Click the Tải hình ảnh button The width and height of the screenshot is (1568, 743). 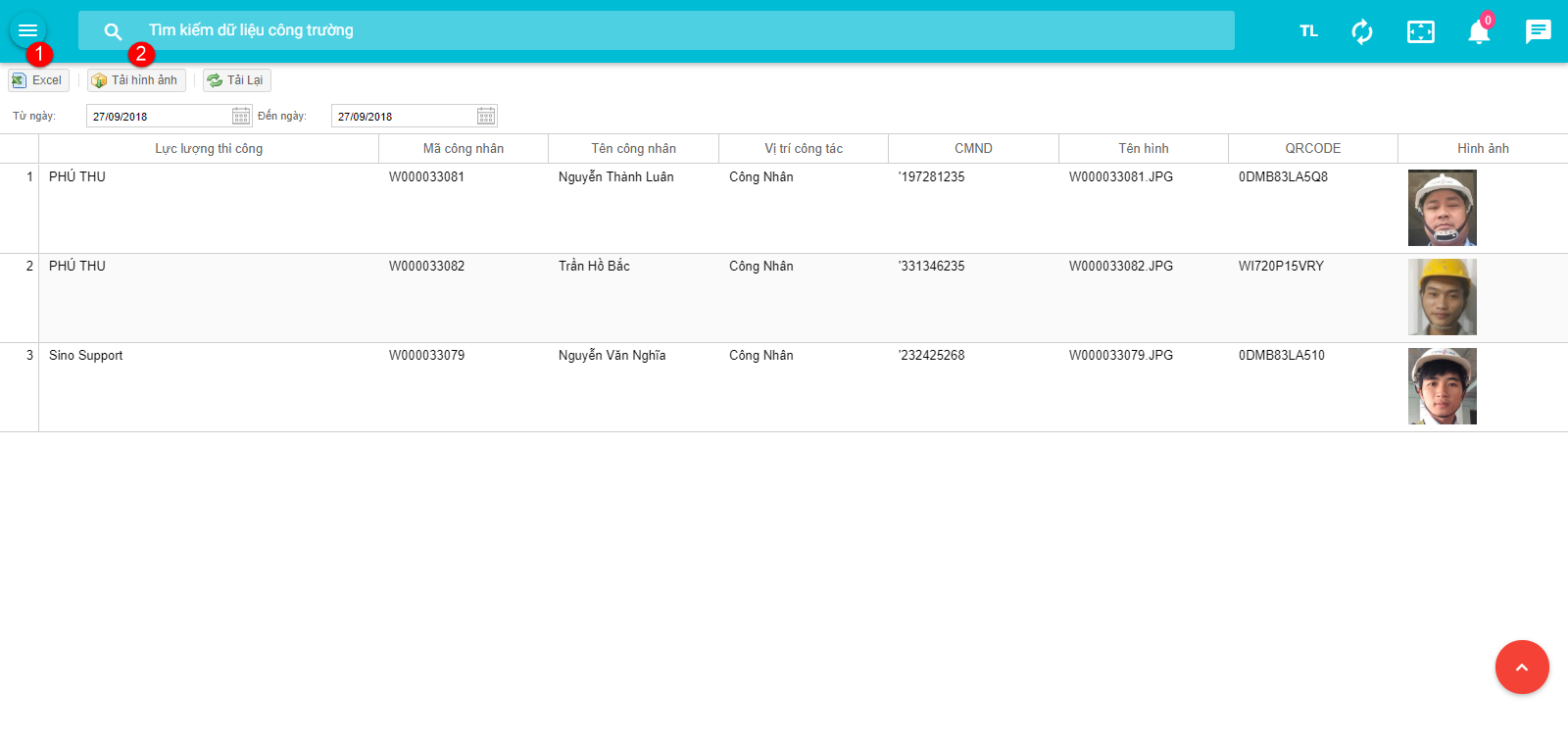pos(136,80)
